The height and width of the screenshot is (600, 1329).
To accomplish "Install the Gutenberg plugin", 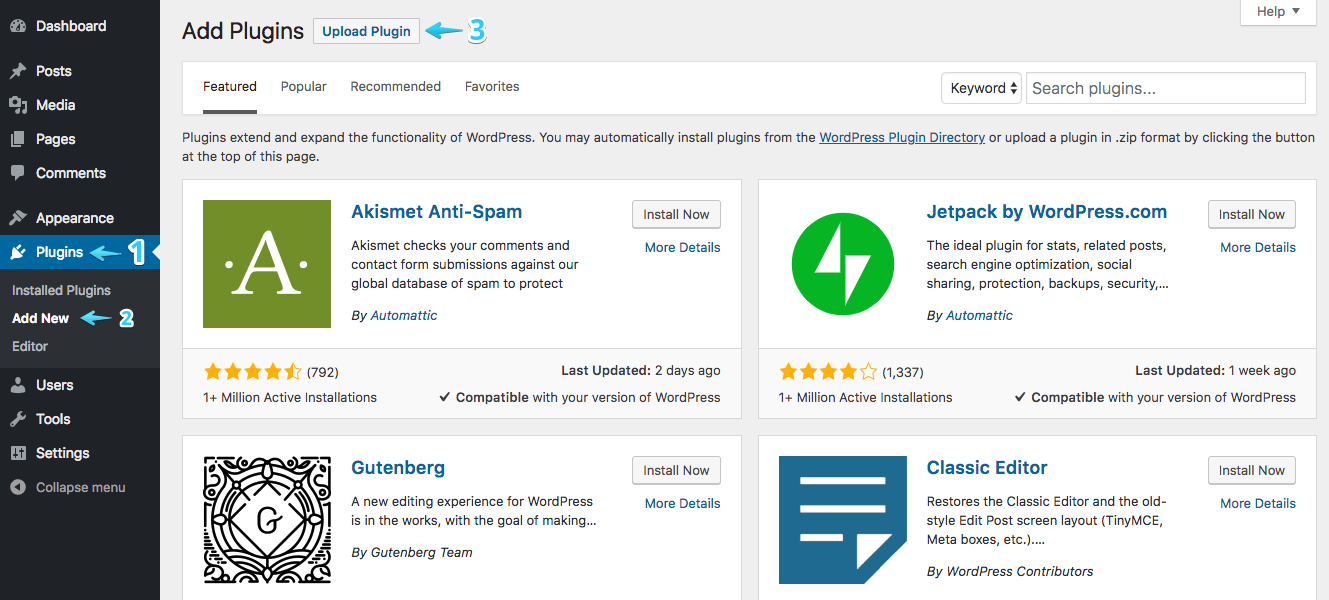I will click(676, 470).
